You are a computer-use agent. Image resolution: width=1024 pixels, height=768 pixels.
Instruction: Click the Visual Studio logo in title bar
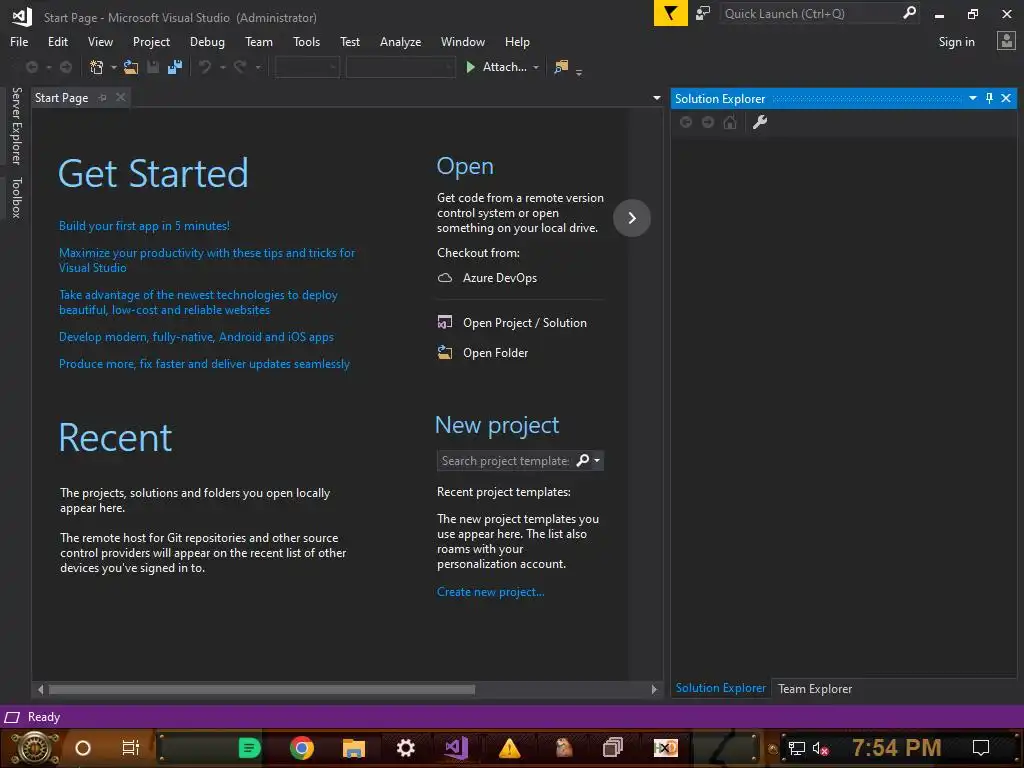point(22,17)
